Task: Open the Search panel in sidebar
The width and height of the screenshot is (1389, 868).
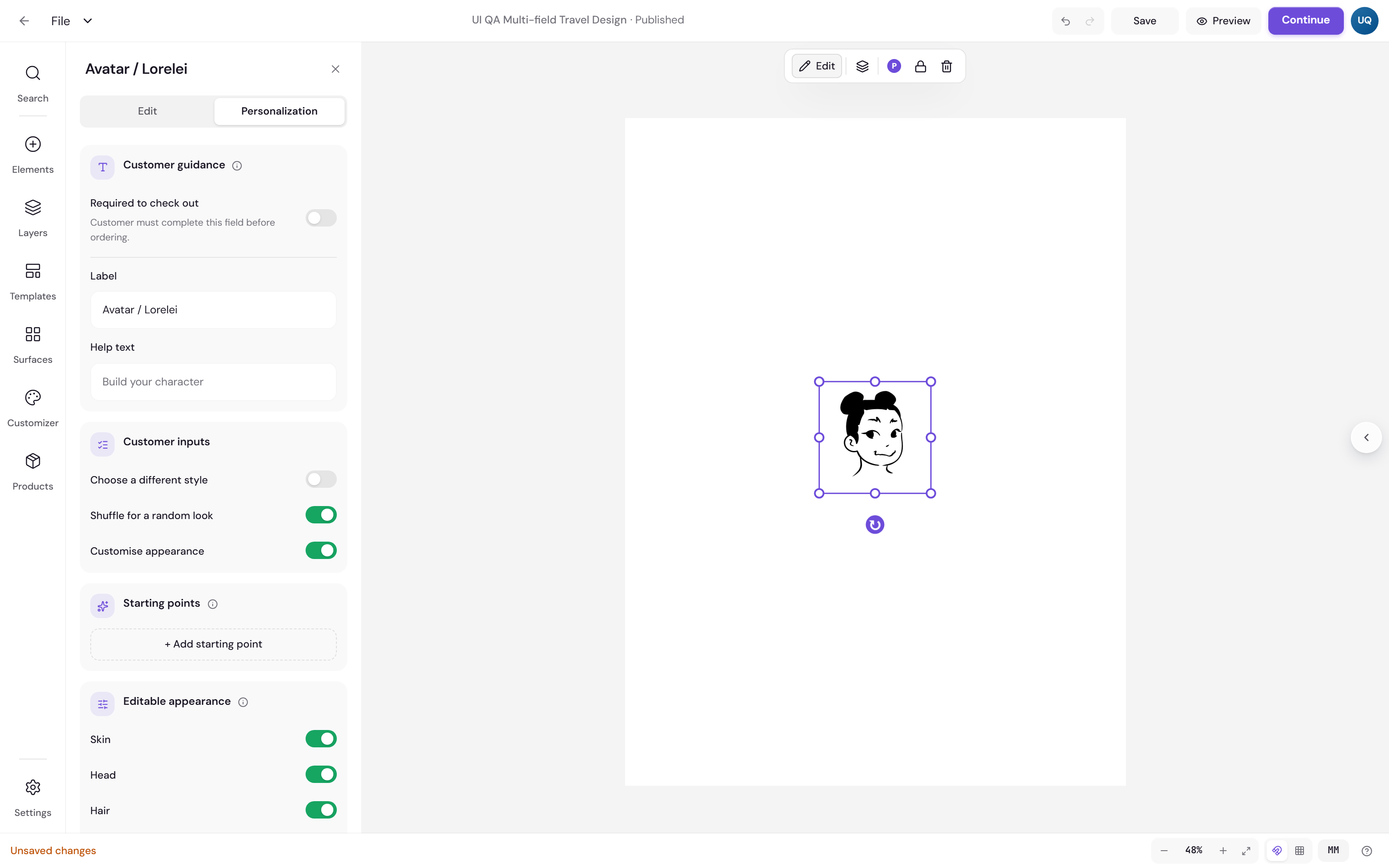Action: [x=33, y=84]
